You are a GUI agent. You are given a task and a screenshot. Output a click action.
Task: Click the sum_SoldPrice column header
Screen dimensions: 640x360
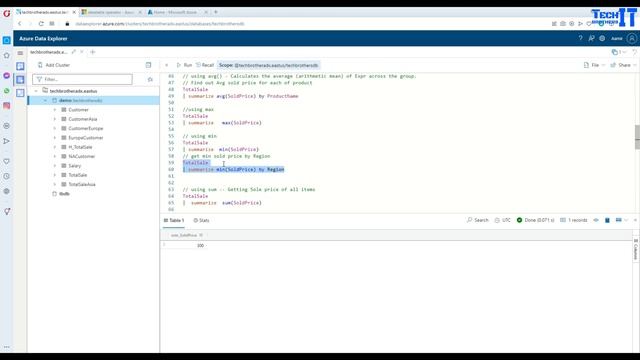pos(184,235)
